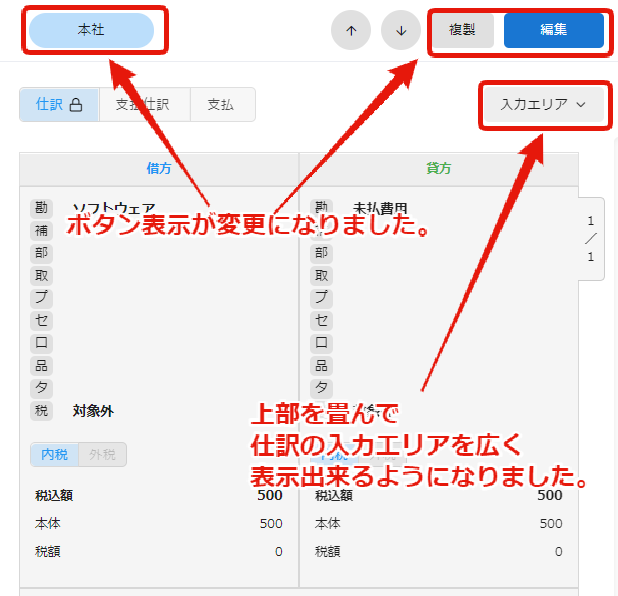Click the 1/1 page indicator tab
This screenshot has width=618, height=596.
click(x=591, y=239)
